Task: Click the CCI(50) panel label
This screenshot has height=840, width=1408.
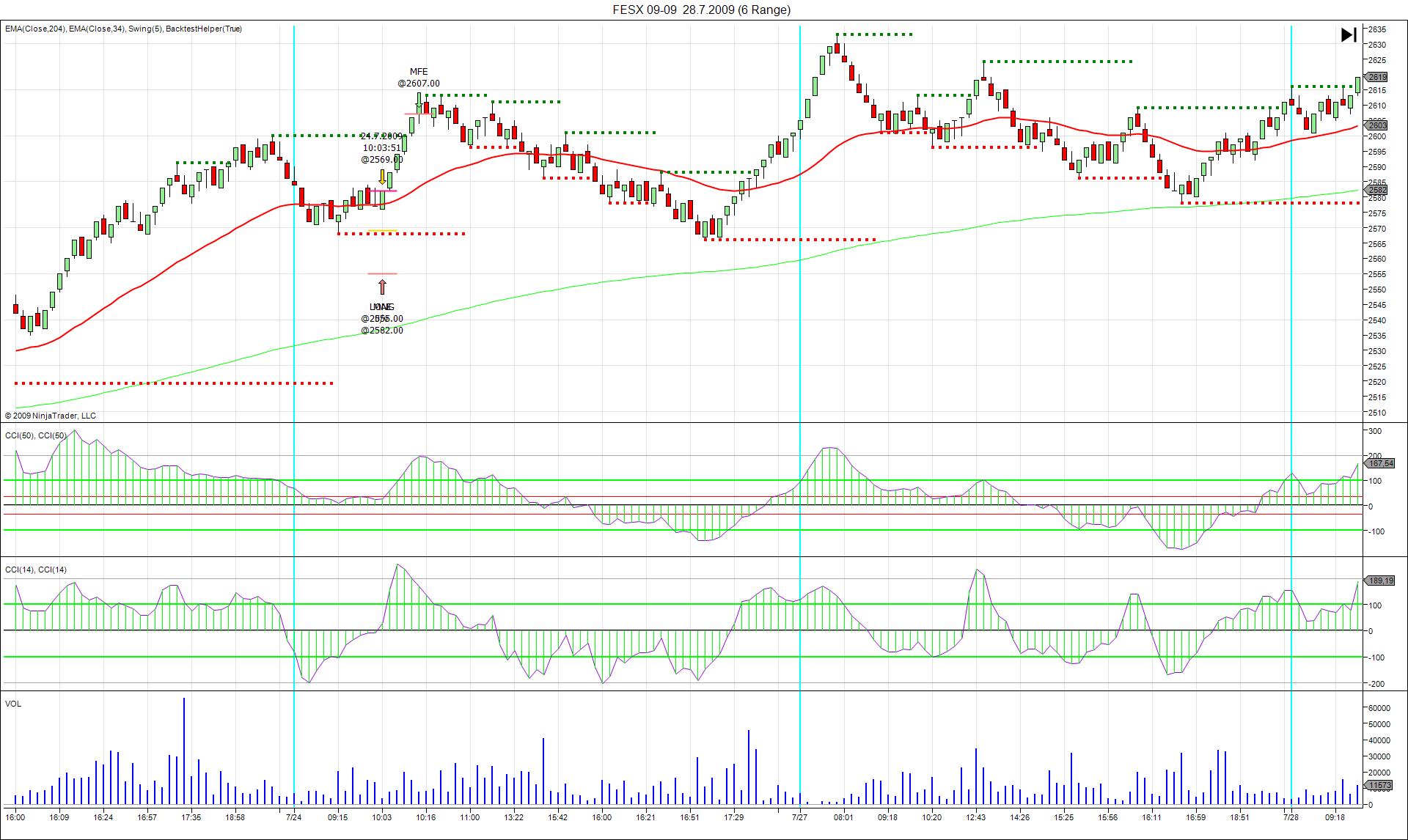Action: [x=35, y=435]
